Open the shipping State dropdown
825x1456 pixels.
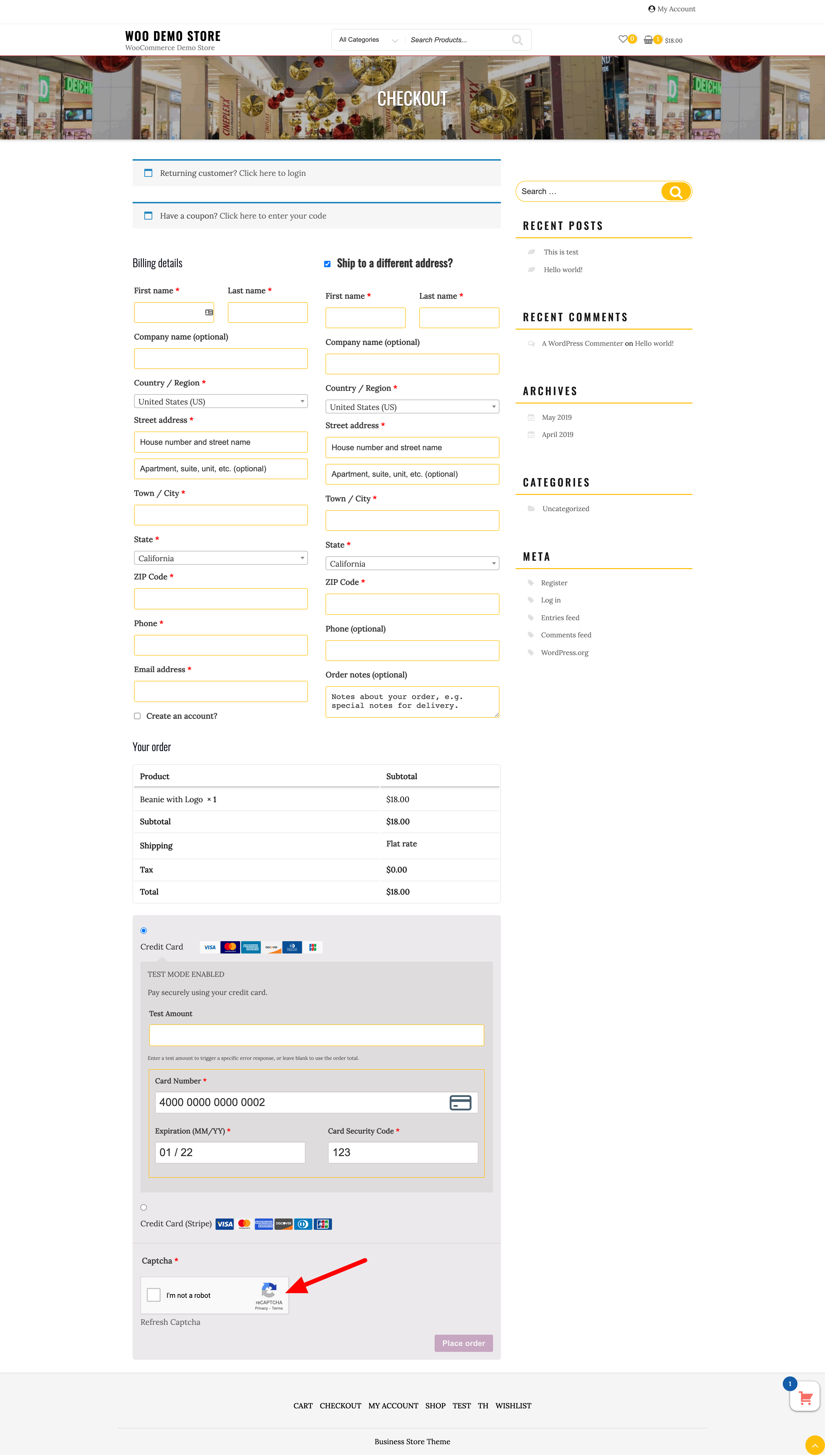(412, 564)
